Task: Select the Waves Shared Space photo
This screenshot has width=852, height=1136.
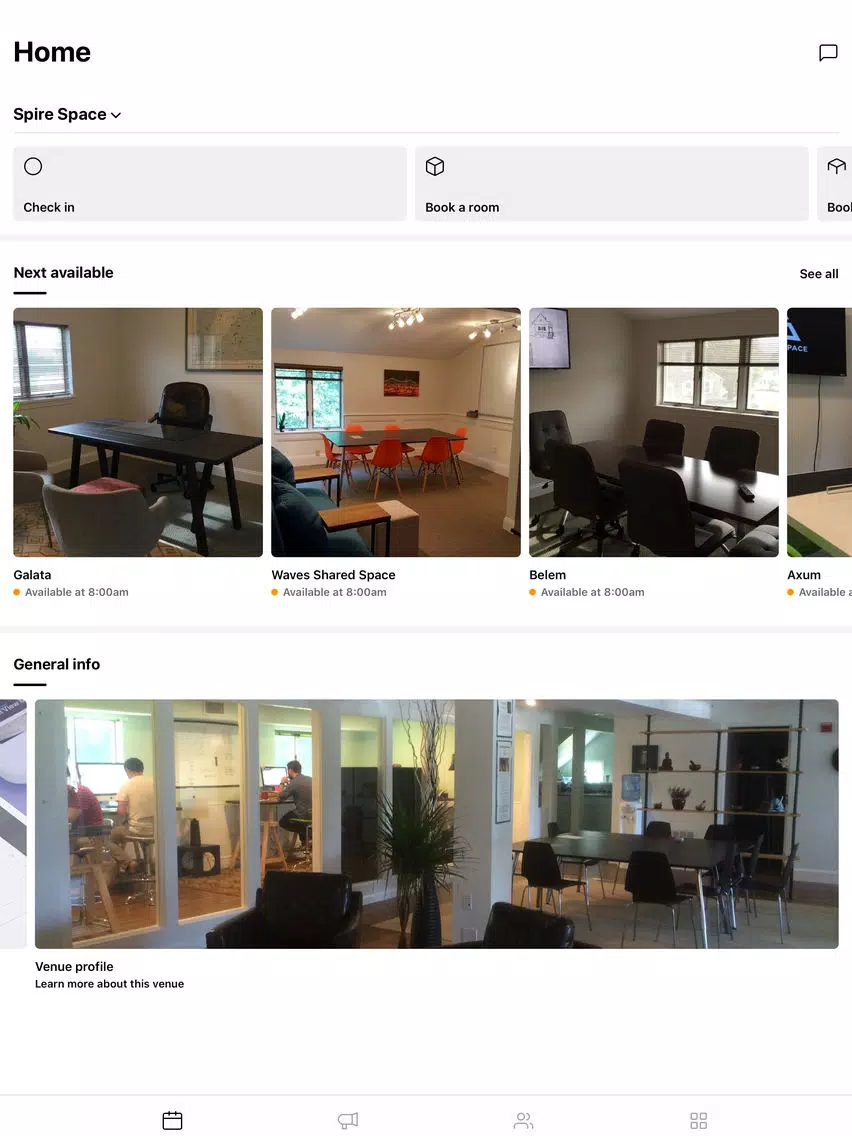Action: [x=396, y=433]
